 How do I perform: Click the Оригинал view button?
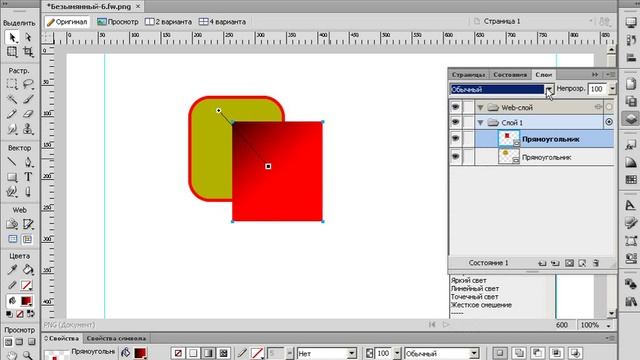pos(67,22)
